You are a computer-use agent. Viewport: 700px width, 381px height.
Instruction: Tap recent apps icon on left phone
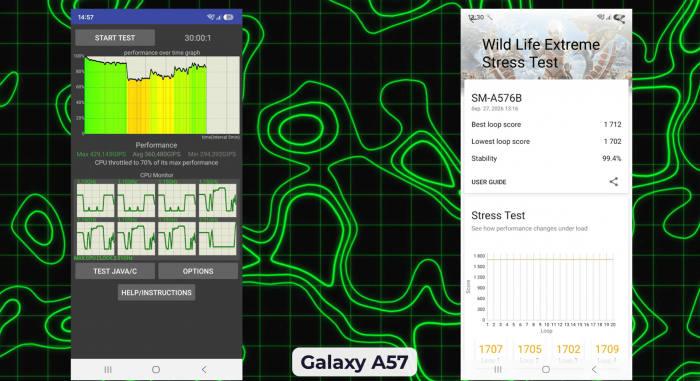coord(108,369)
